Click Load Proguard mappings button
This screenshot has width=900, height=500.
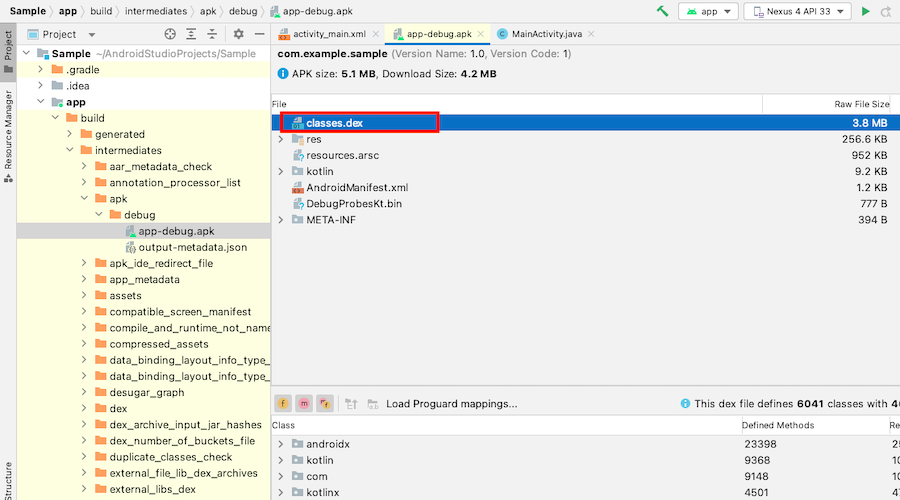(451, 404)
